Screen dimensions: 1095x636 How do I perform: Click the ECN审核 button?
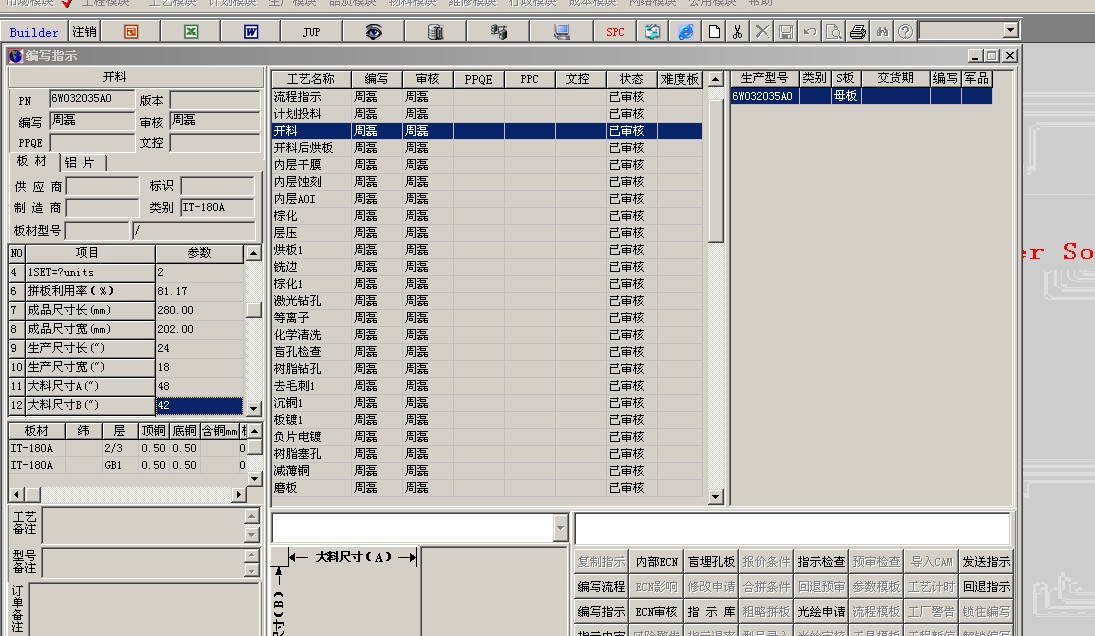click(x=656, y=612)
